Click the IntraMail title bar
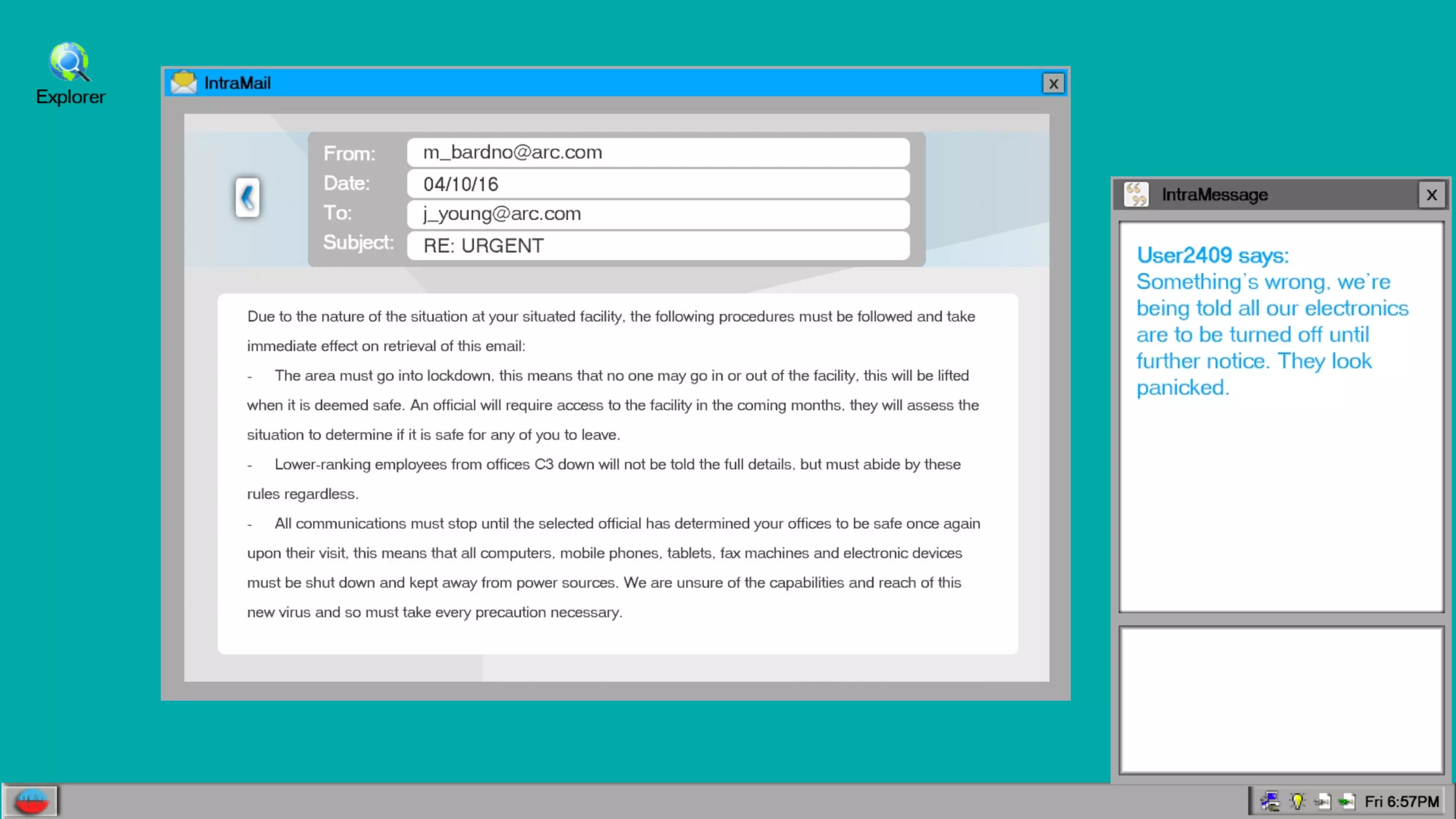The width and height of the screenshot is (1456, 819). click(622, 83)
